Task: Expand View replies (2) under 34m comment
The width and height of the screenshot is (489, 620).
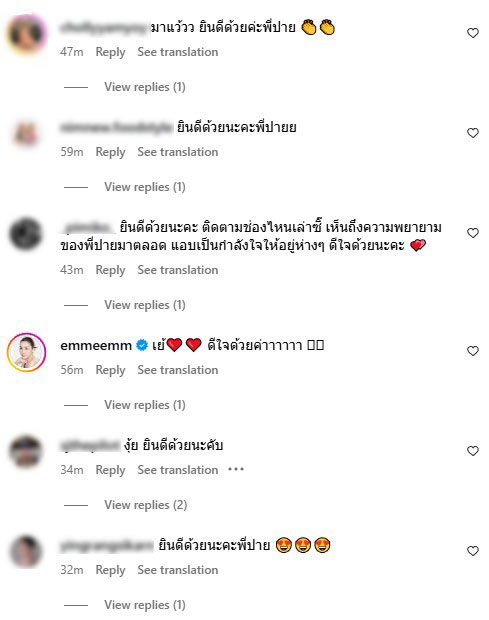Action: 145,505
